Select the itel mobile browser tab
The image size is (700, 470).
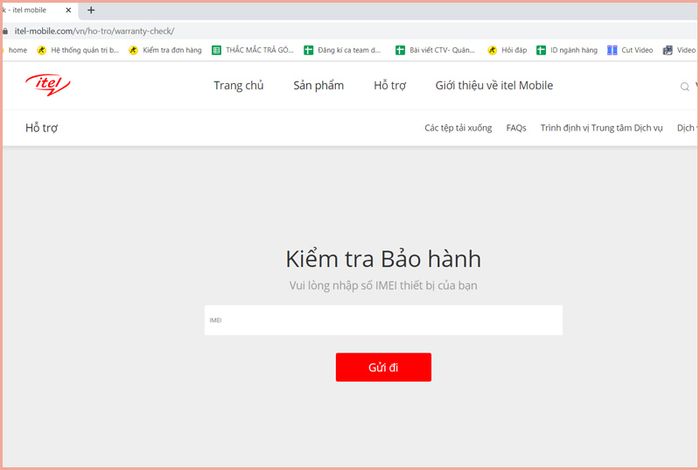pyautogui.click(x=38, y=10)
